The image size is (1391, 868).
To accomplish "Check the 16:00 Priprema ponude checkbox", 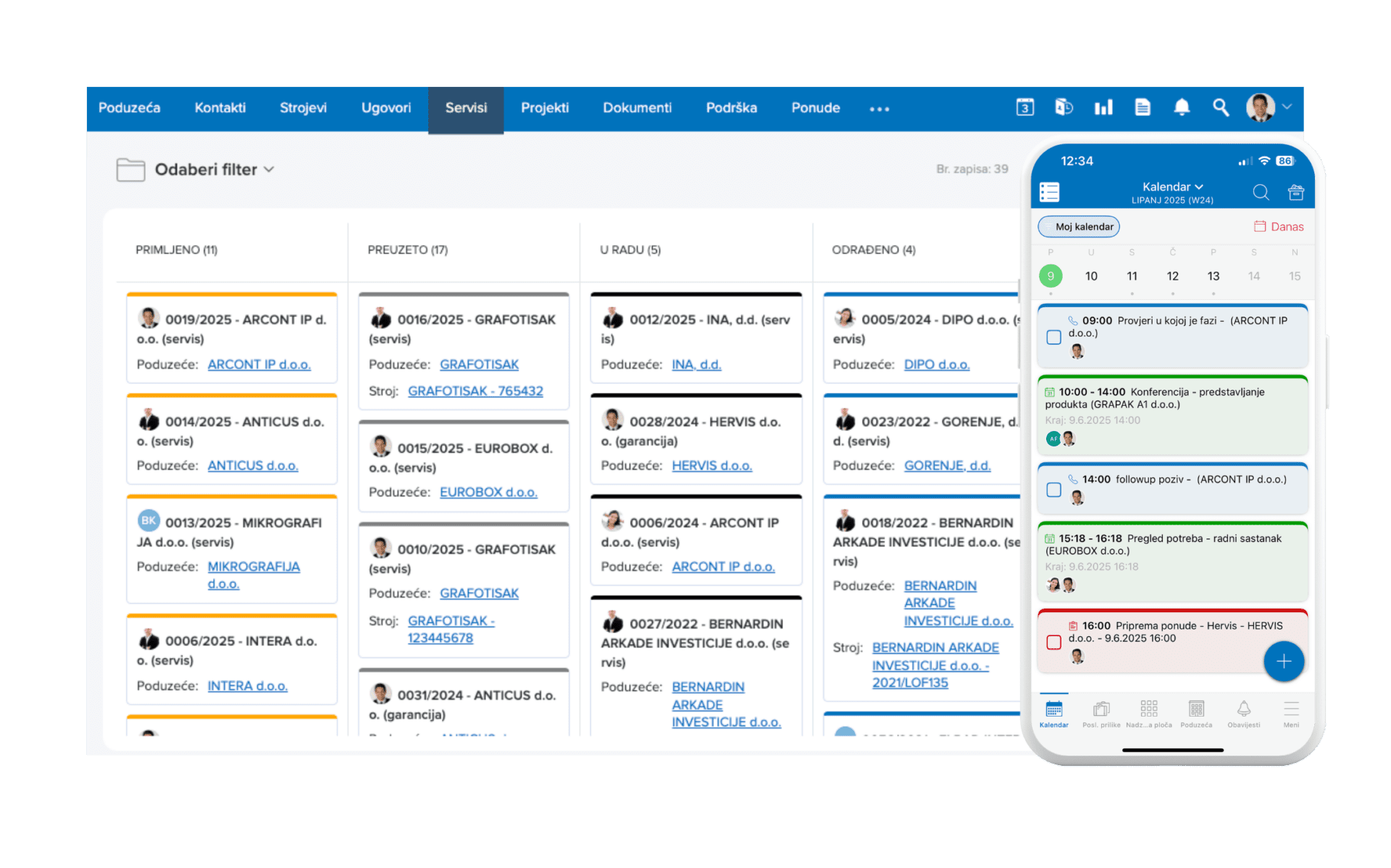I will point(1054,642).
